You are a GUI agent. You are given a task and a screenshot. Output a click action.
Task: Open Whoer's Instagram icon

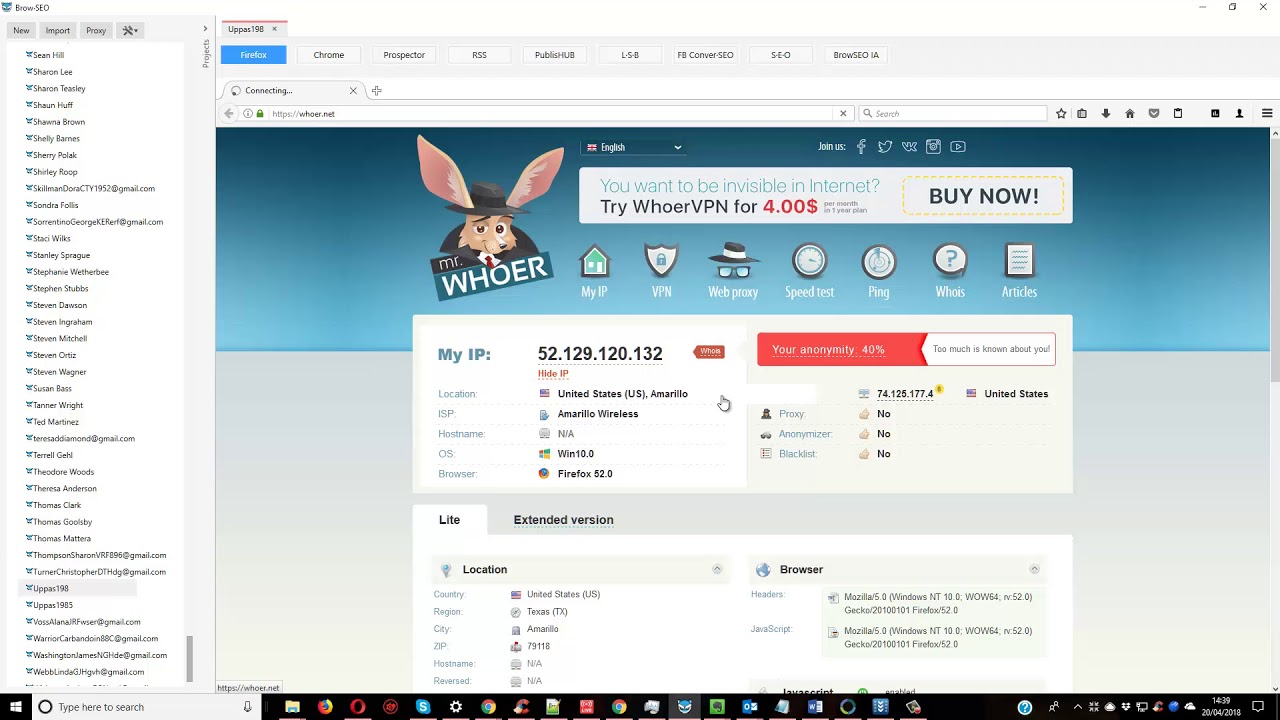point(933,147)
